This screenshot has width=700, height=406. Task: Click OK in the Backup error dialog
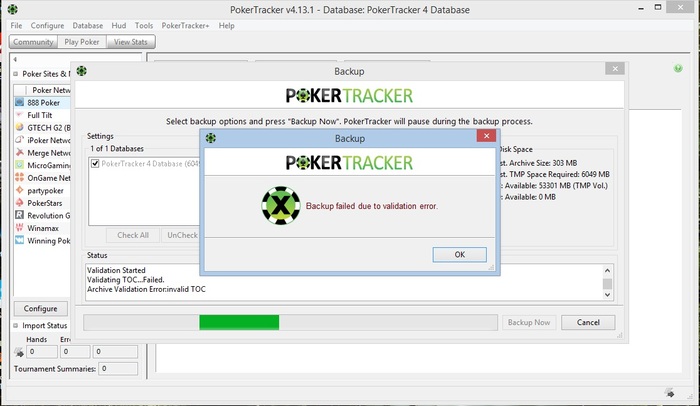pos(459,255)
